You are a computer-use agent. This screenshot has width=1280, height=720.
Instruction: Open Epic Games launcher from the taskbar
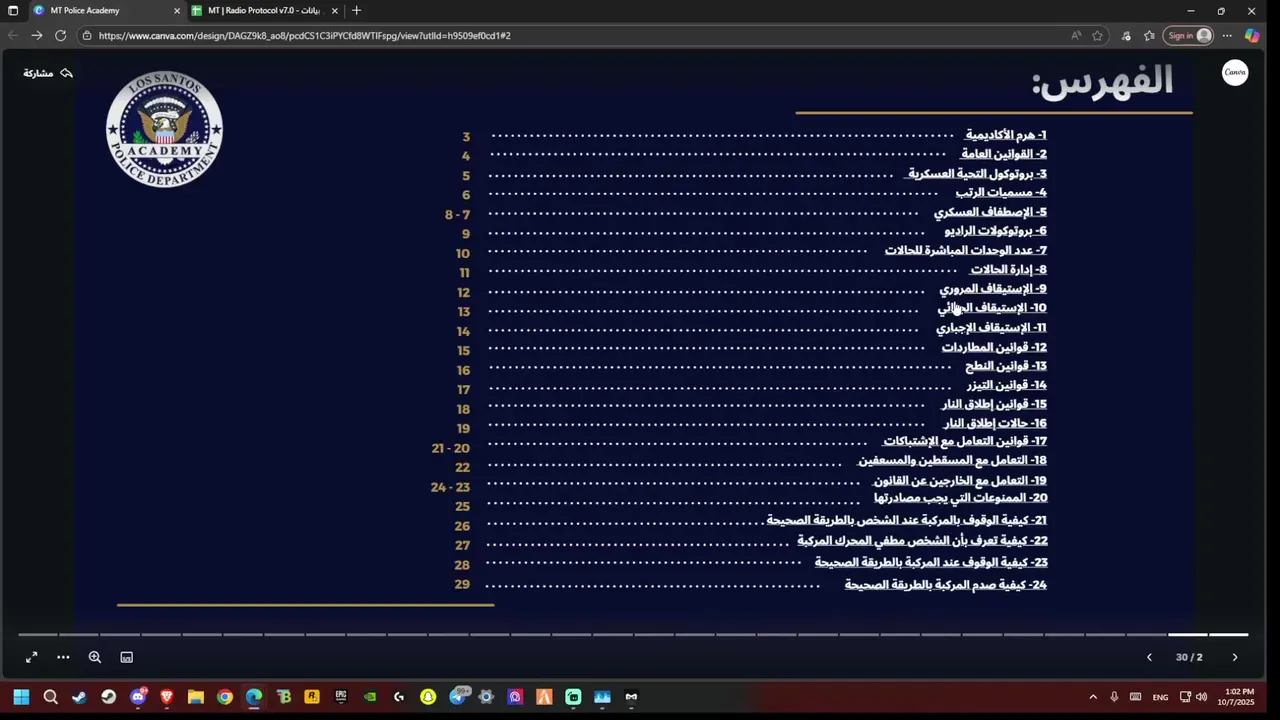point(341,697)
